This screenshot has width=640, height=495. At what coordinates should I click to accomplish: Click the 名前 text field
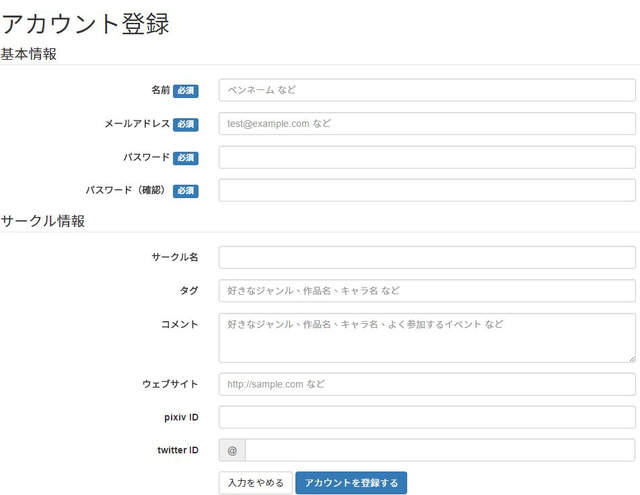(427, 90)
